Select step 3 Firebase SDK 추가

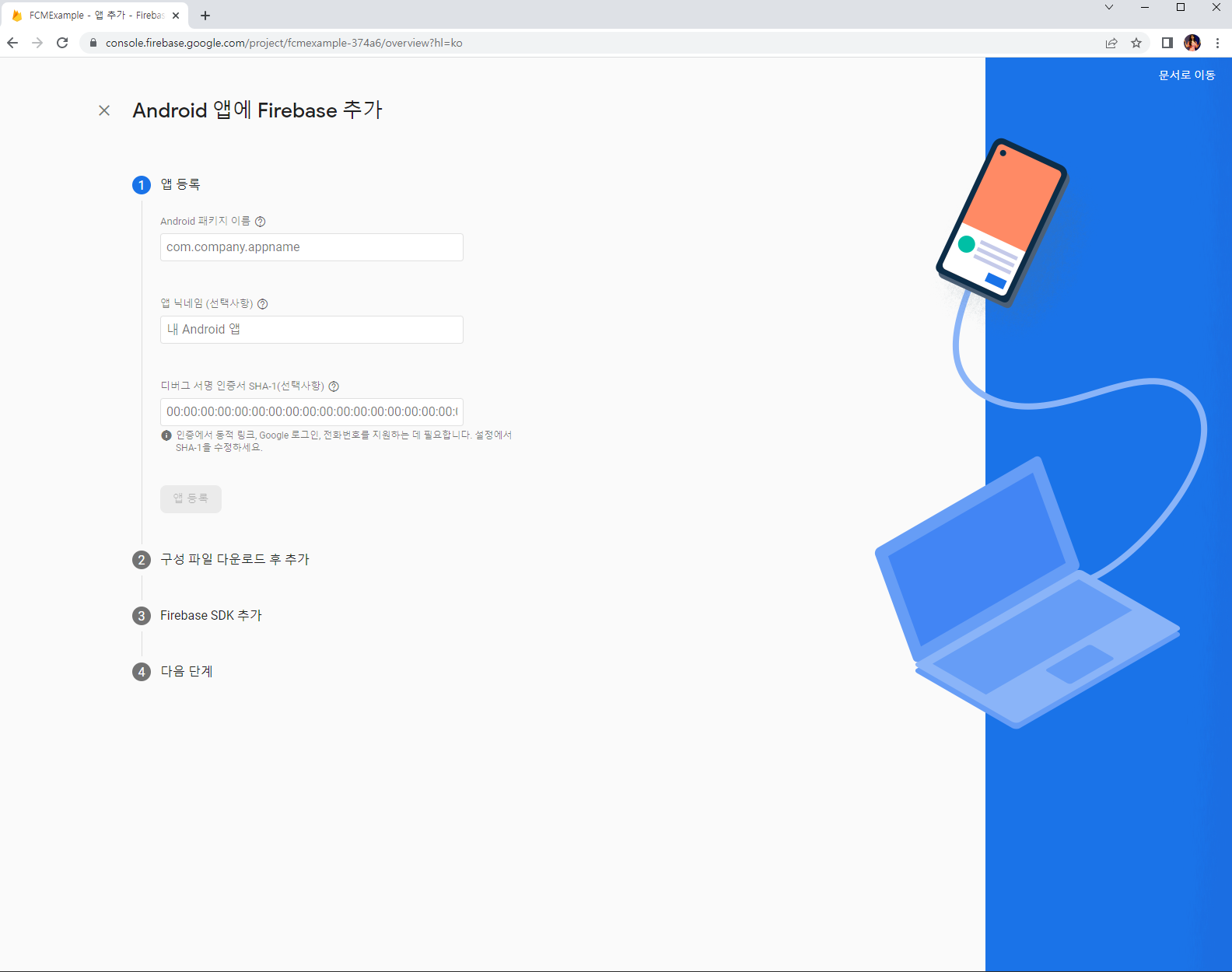[211, 615]
